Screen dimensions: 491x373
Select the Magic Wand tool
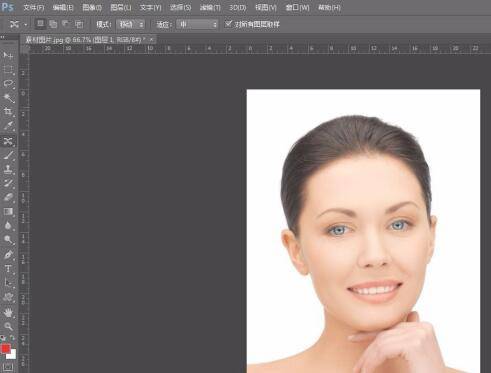[8, 98]
